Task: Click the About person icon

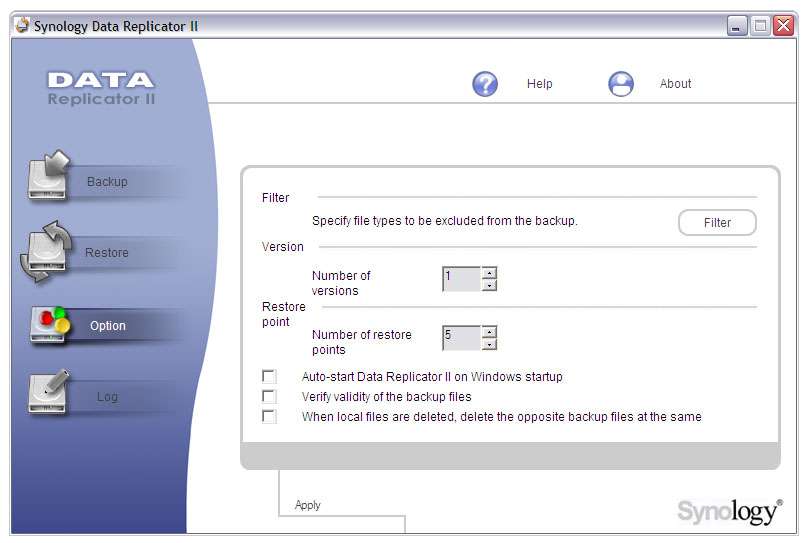Action: coord(621,84)
